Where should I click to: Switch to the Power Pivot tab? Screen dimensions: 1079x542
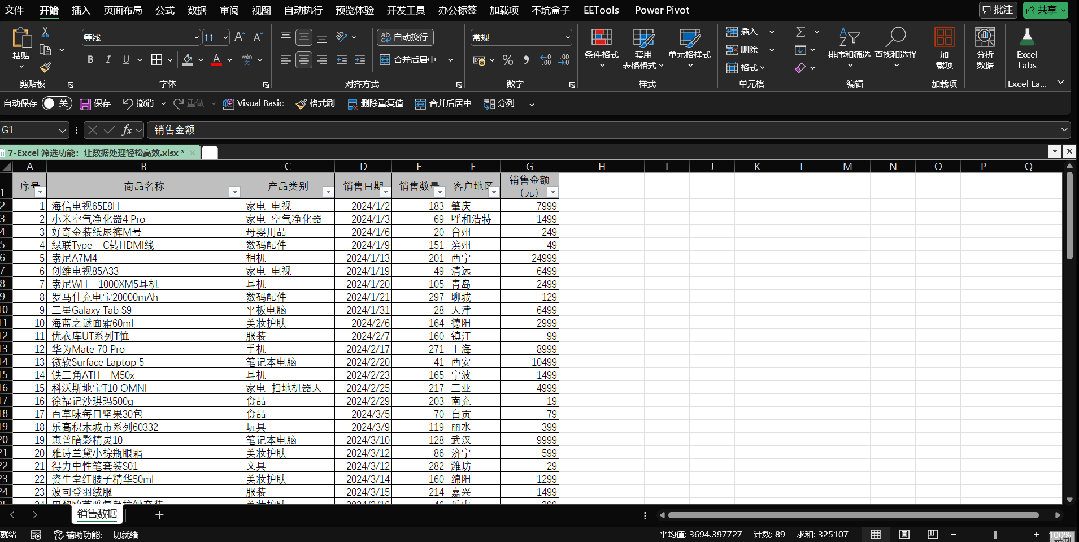(662, 10)
